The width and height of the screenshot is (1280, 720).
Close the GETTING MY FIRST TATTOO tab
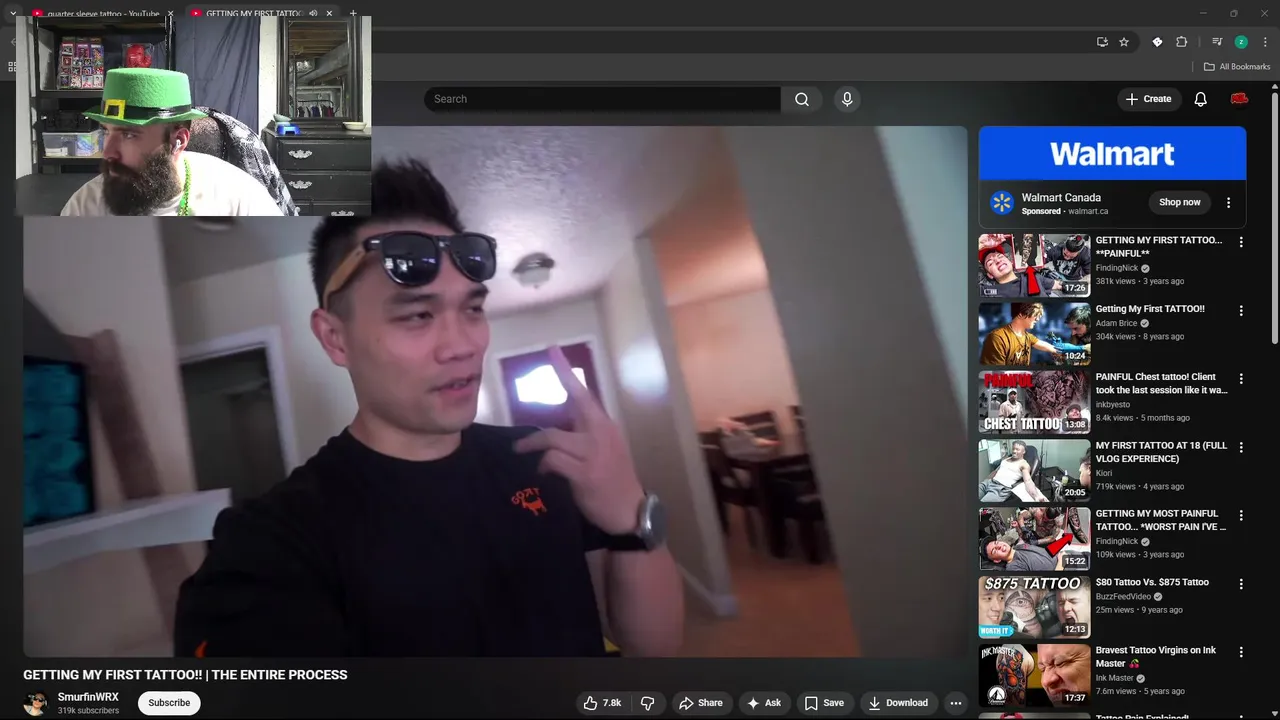pyautogui.click(x=329, y=13)
